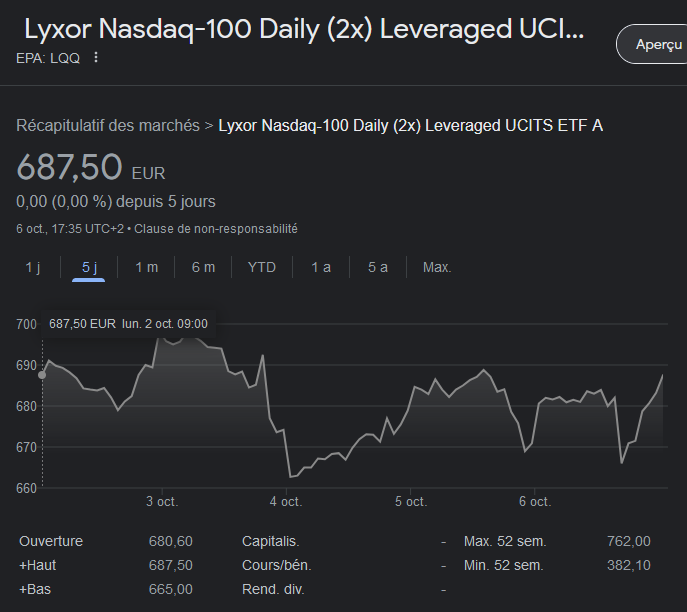Open the three-dot menu beside EPA: LQQ
687x612 pixels.
[96, 57]
